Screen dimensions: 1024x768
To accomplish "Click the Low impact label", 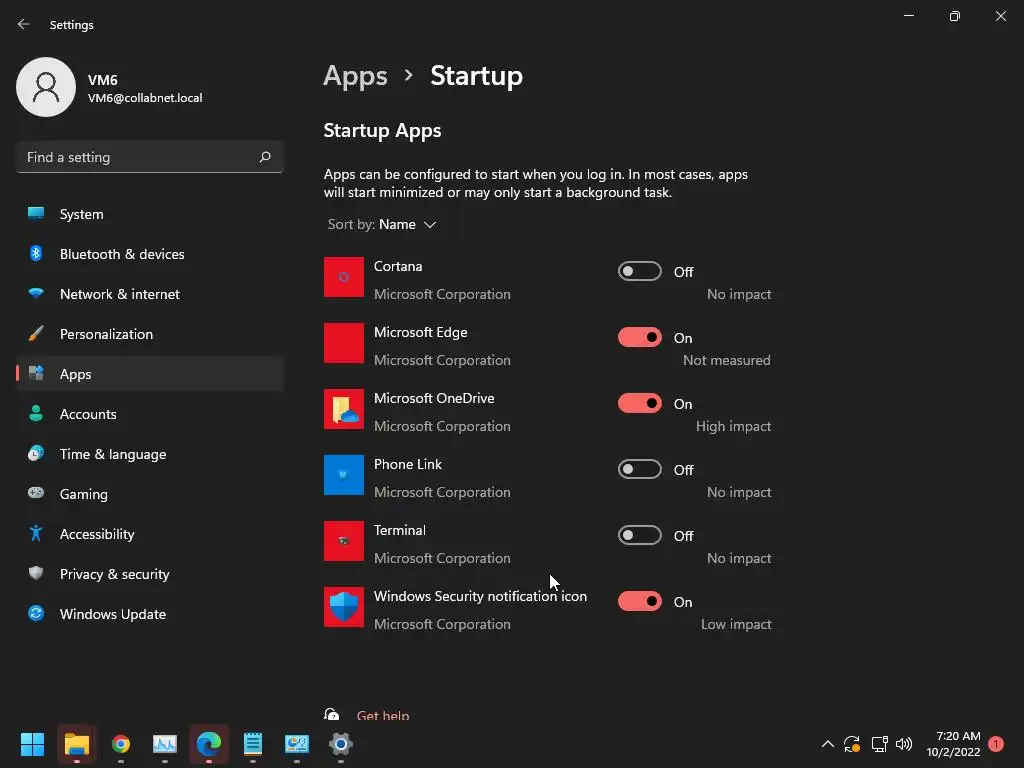I will (736, 624).
